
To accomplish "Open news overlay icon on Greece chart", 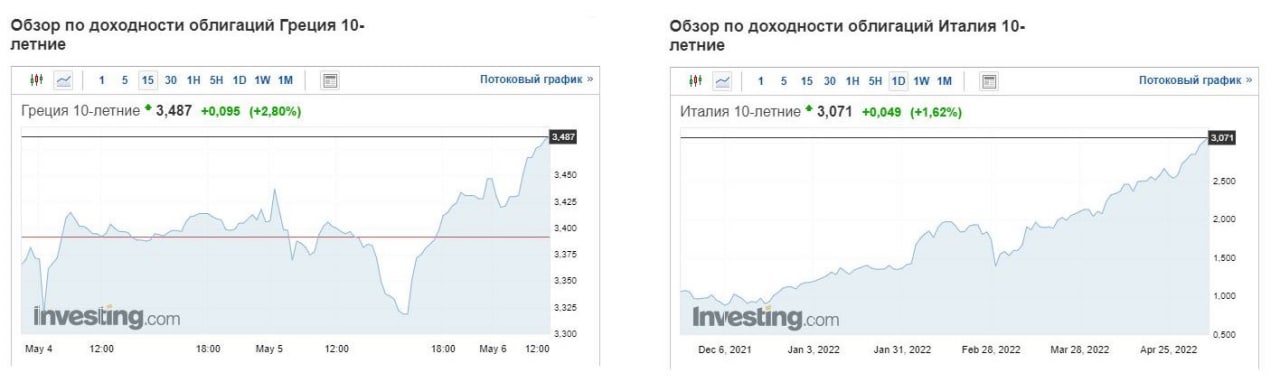I will (x=331, y=80).
